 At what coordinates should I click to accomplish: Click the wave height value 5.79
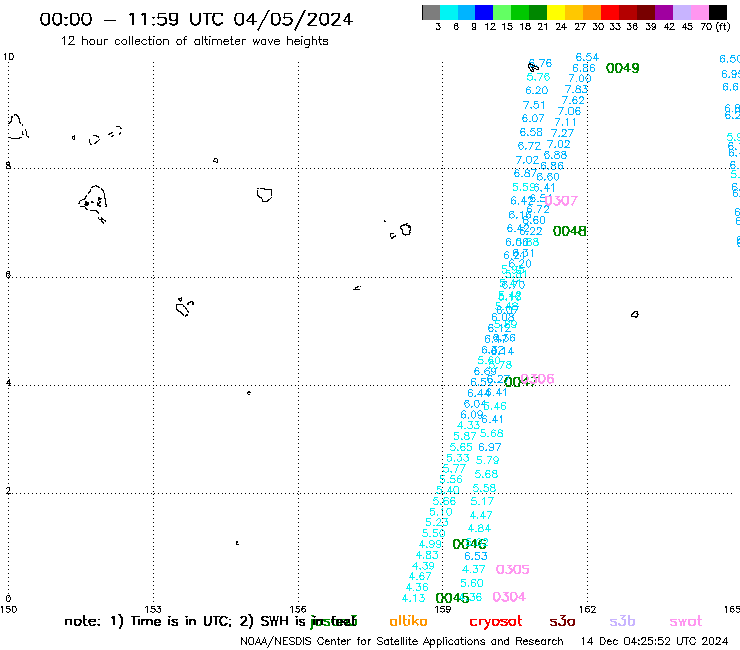tap(488, 460)
